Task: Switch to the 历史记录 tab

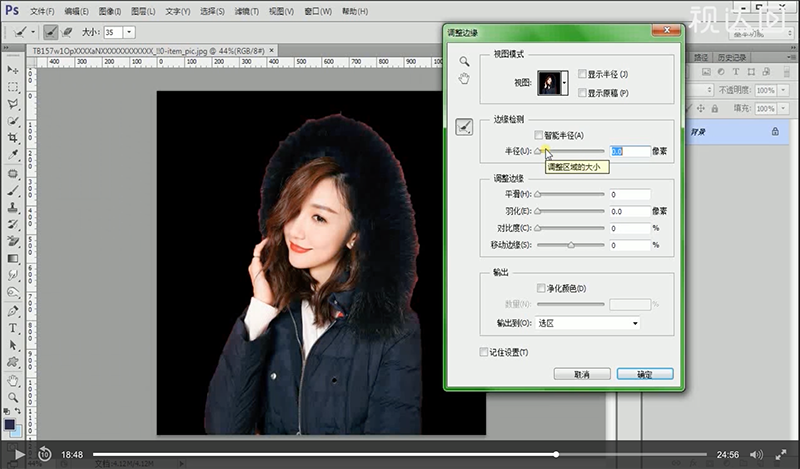Action: tap(732, 58)
